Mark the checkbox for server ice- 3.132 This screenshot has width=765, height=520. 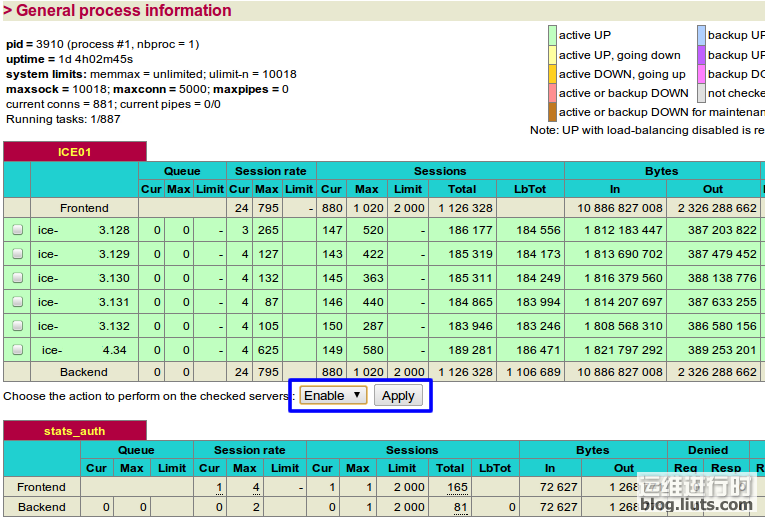click(17, 326)
